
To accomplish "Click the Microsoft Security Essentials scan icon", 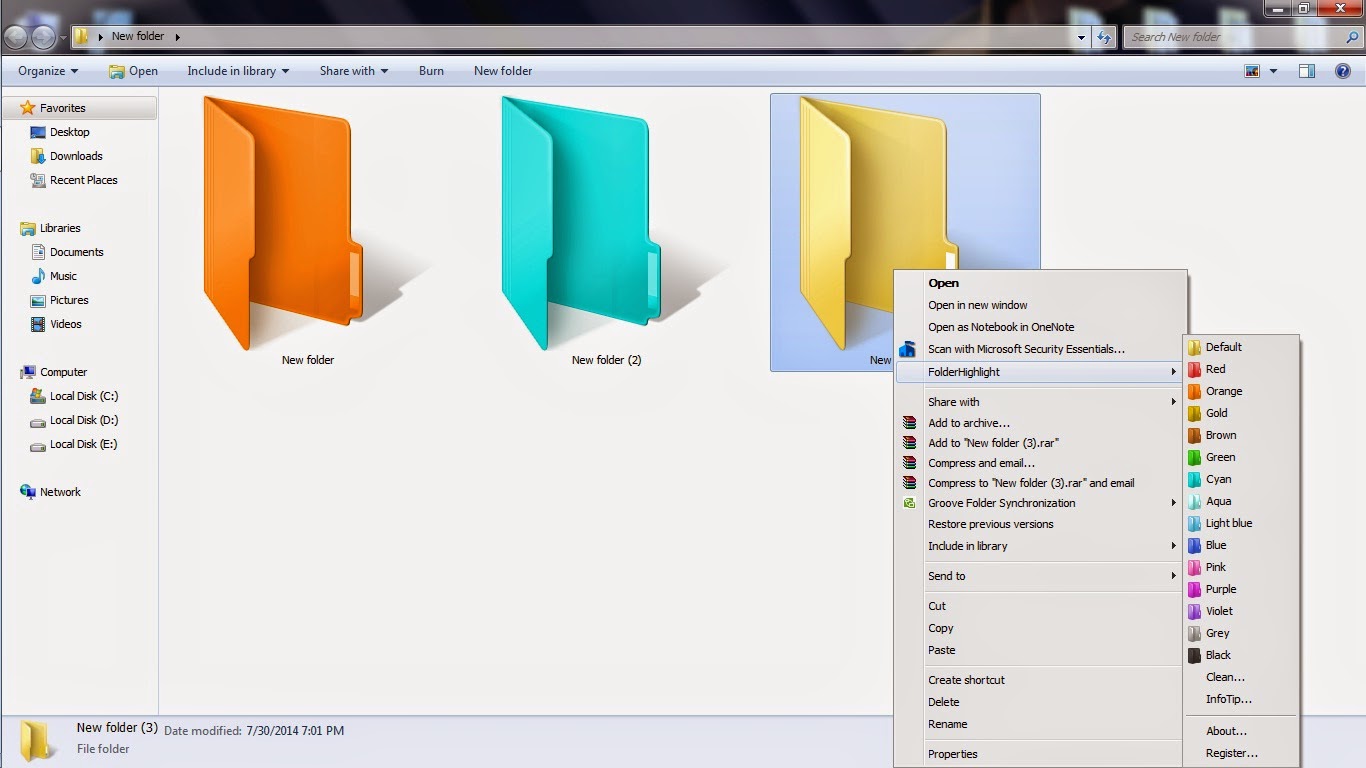I will click(x=910, y=349).
